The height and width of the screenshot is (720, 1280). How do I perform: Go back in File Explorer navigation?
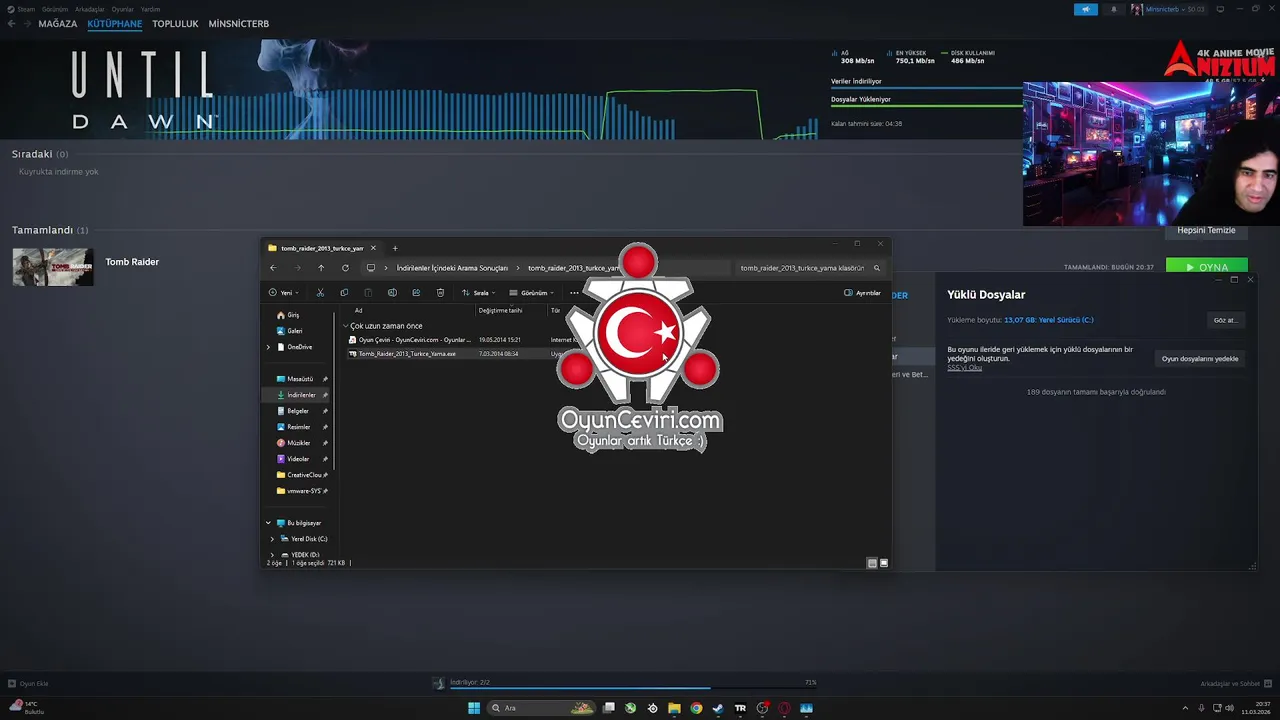273,268
